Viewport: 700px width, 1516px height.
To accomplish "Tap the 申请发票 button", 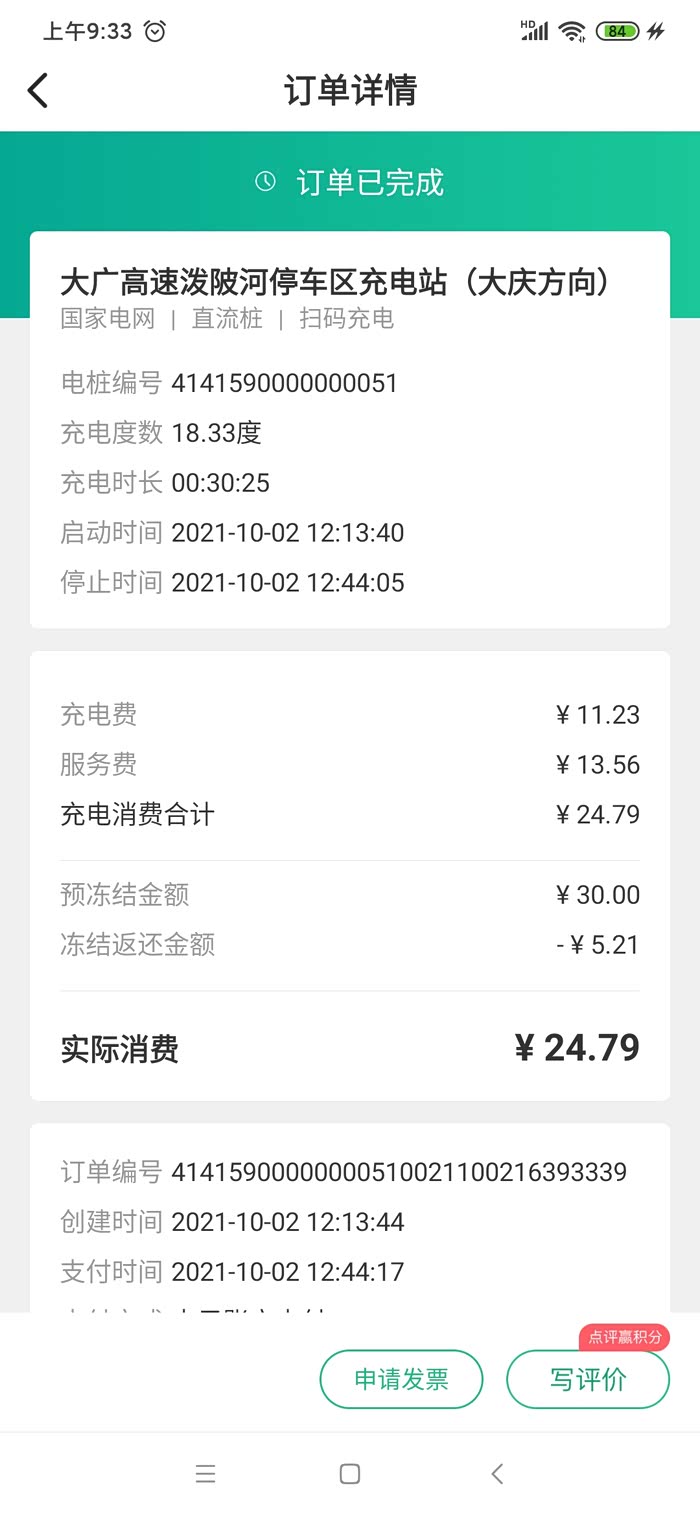I will [401, 1380].
